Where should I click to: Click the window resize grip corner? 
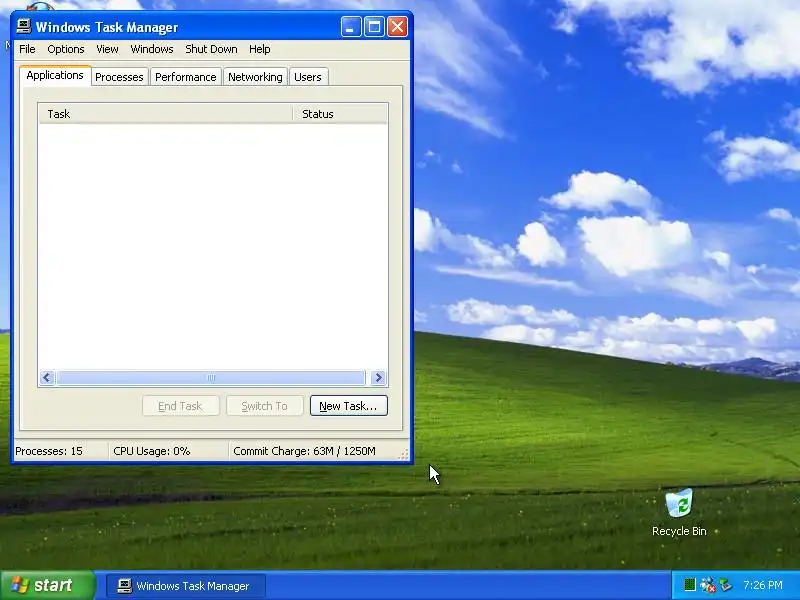pos(404,454)
